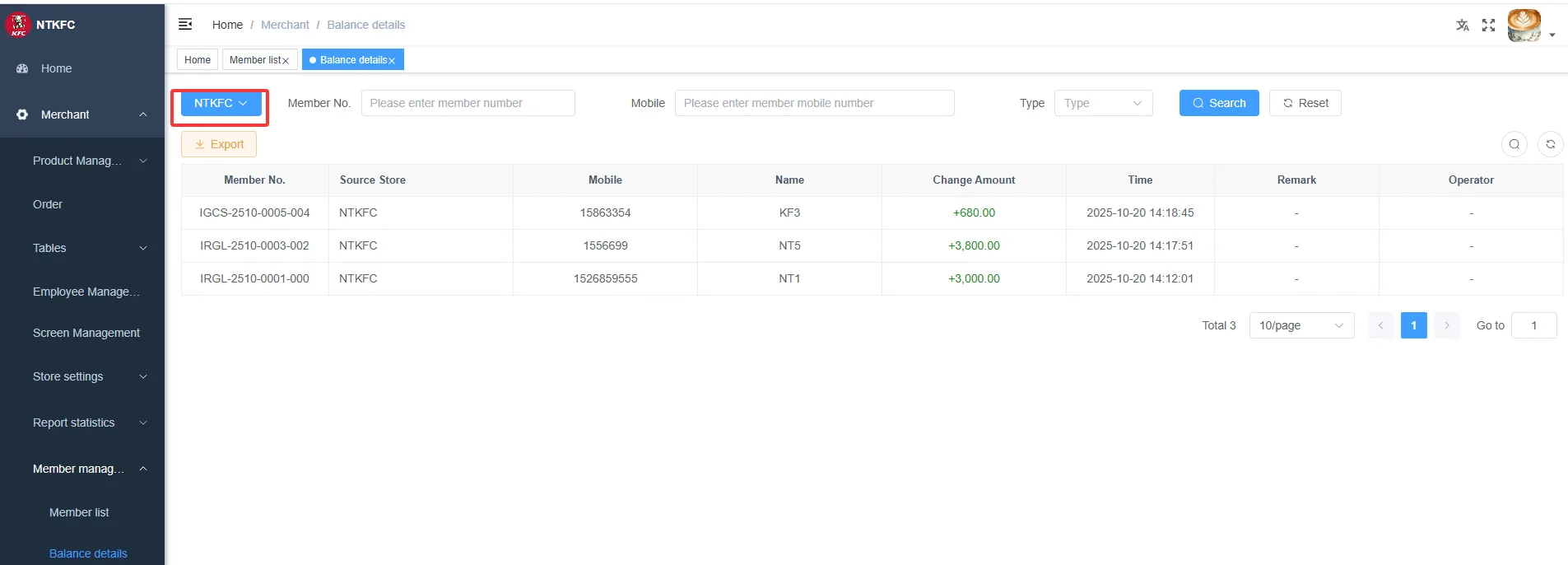Viewport: 1568px width, 565px height.
Task: Toggle fullscreen mode icon
Action: [x=1488, y=25]
